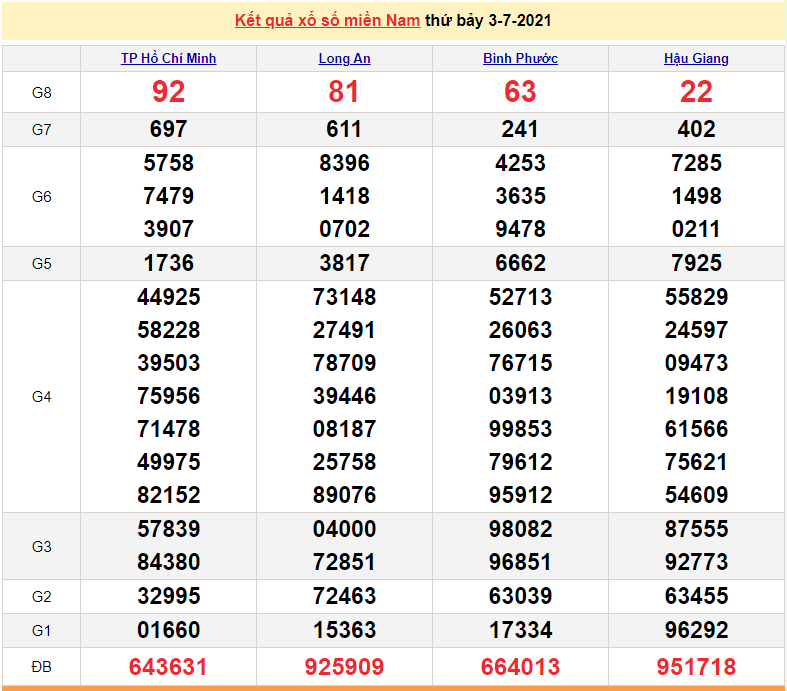This screenshot has height=691, width=787.
Task: Select special prize number 925909
Action: point(344,667)
